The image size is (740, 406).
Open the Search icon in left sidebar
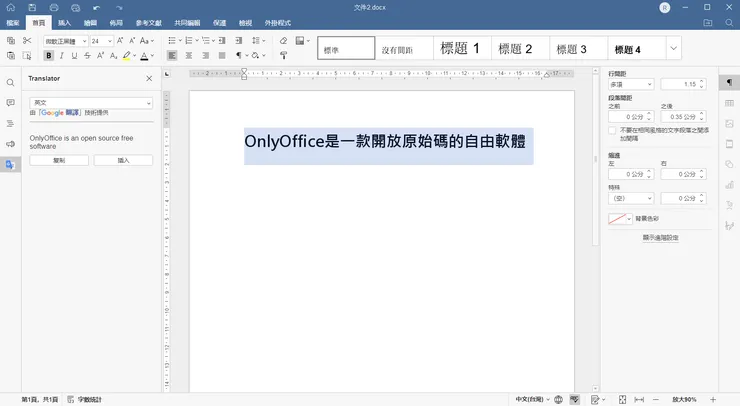pyautogui.click(x=10, y=83)
